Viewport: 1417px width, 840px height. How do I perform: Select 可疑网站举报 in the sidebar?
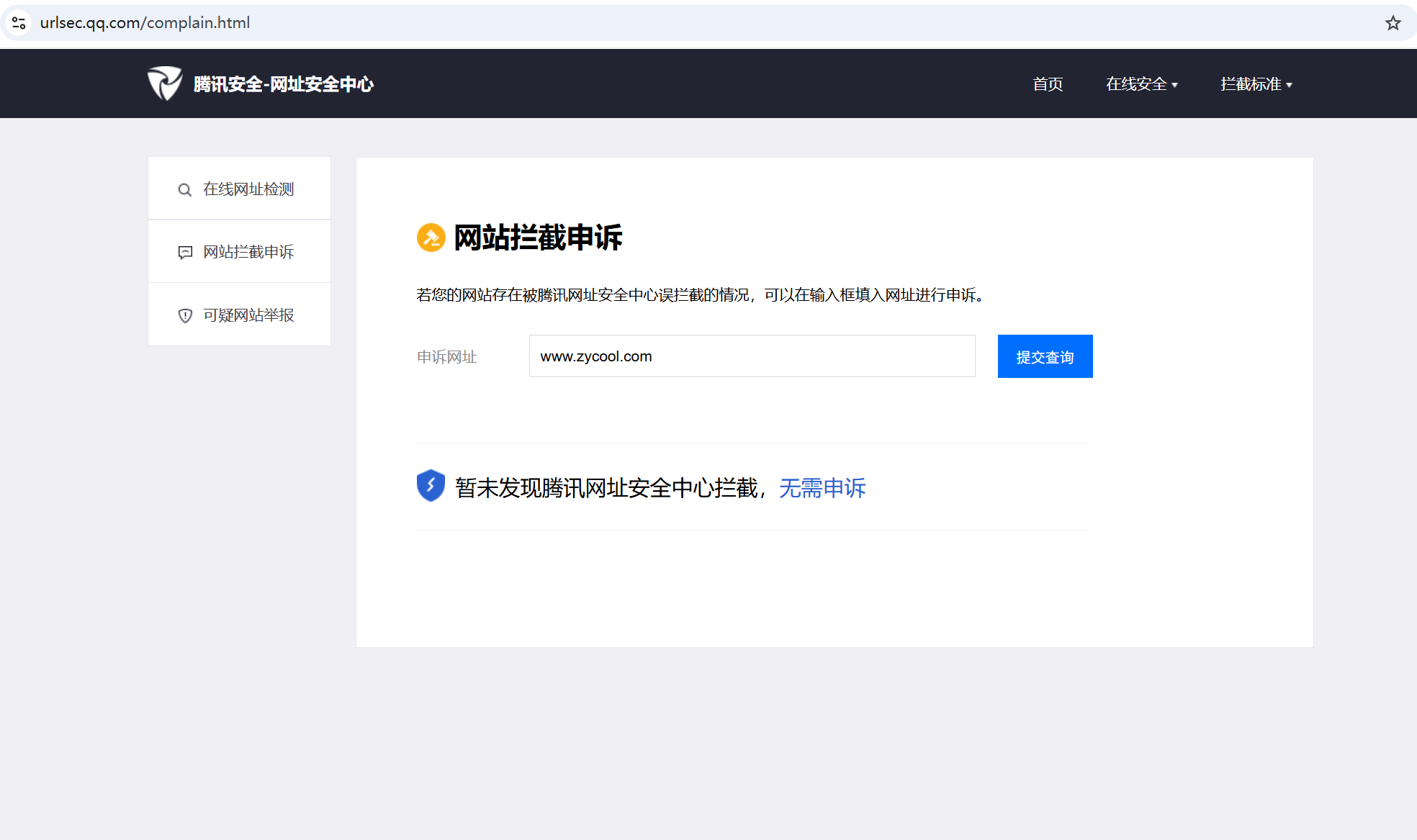(248, 315)
